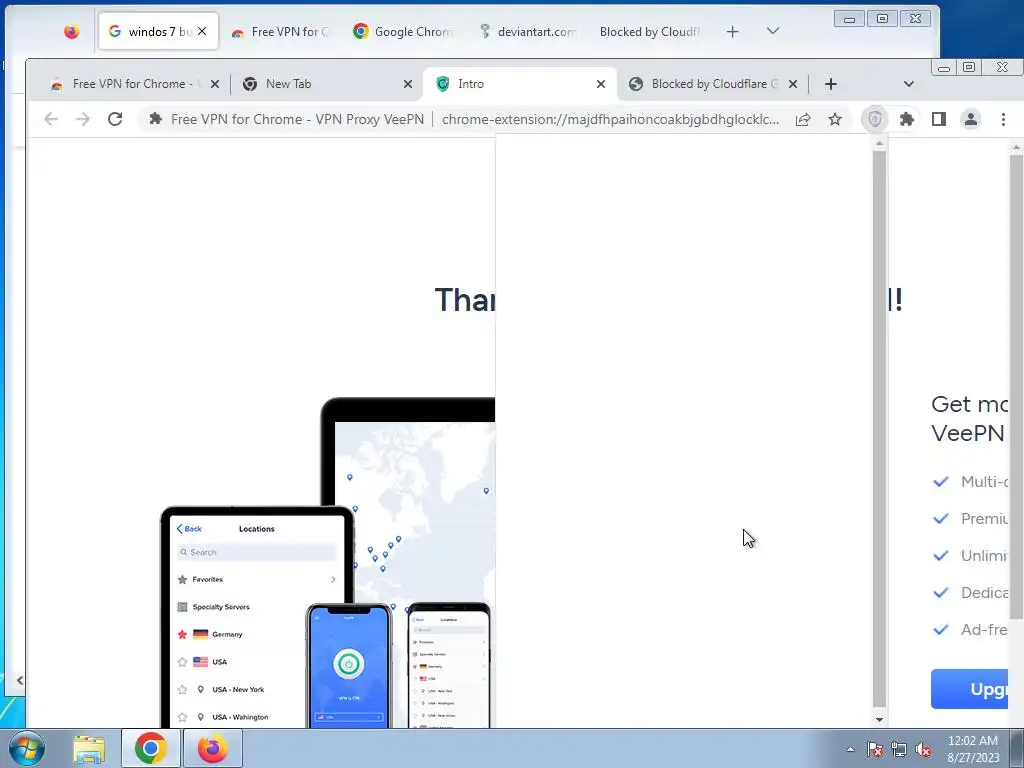Close the windos 7 tab in Firefox
The width and height of the screenshot is (1024, 768).
point(202,31)
